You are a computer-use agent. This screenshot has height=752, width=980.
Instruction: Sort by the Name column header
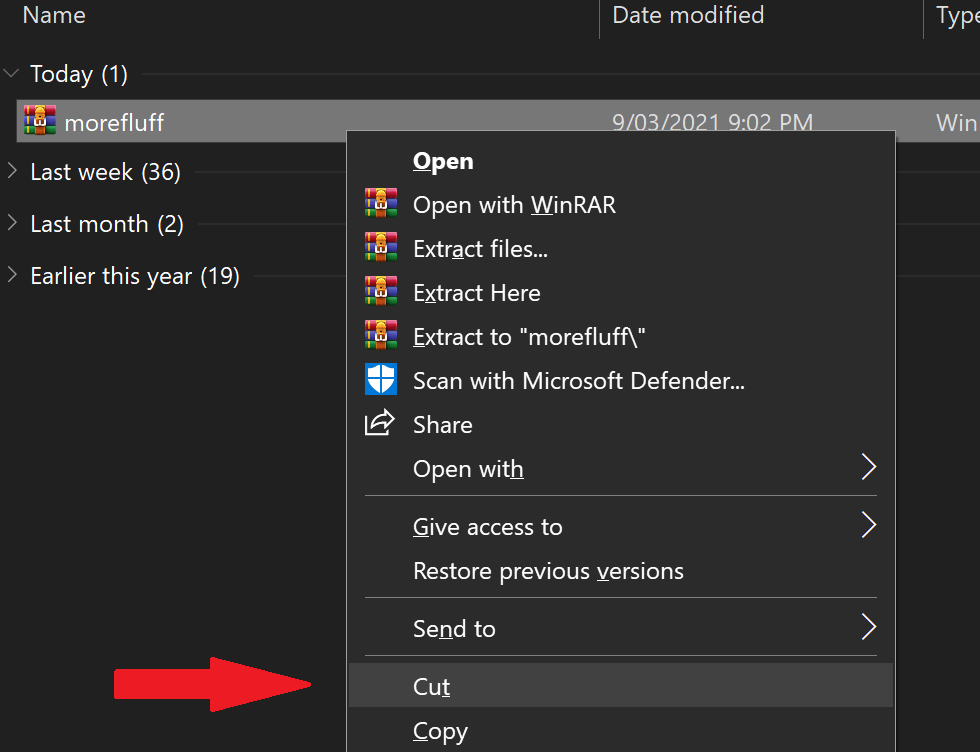(x=54, y=15)
